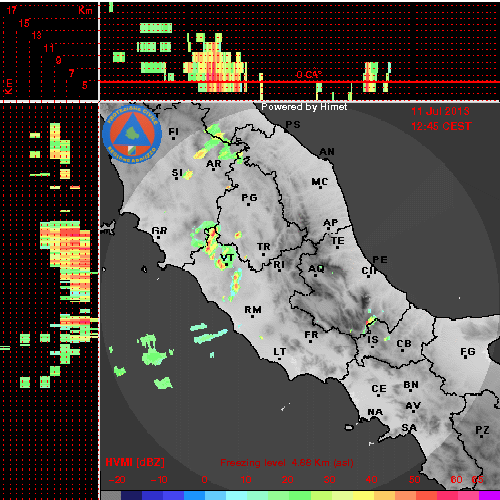The image size is (500, 500).
Task: Click the PG city marker
Action: coord(248,204)
